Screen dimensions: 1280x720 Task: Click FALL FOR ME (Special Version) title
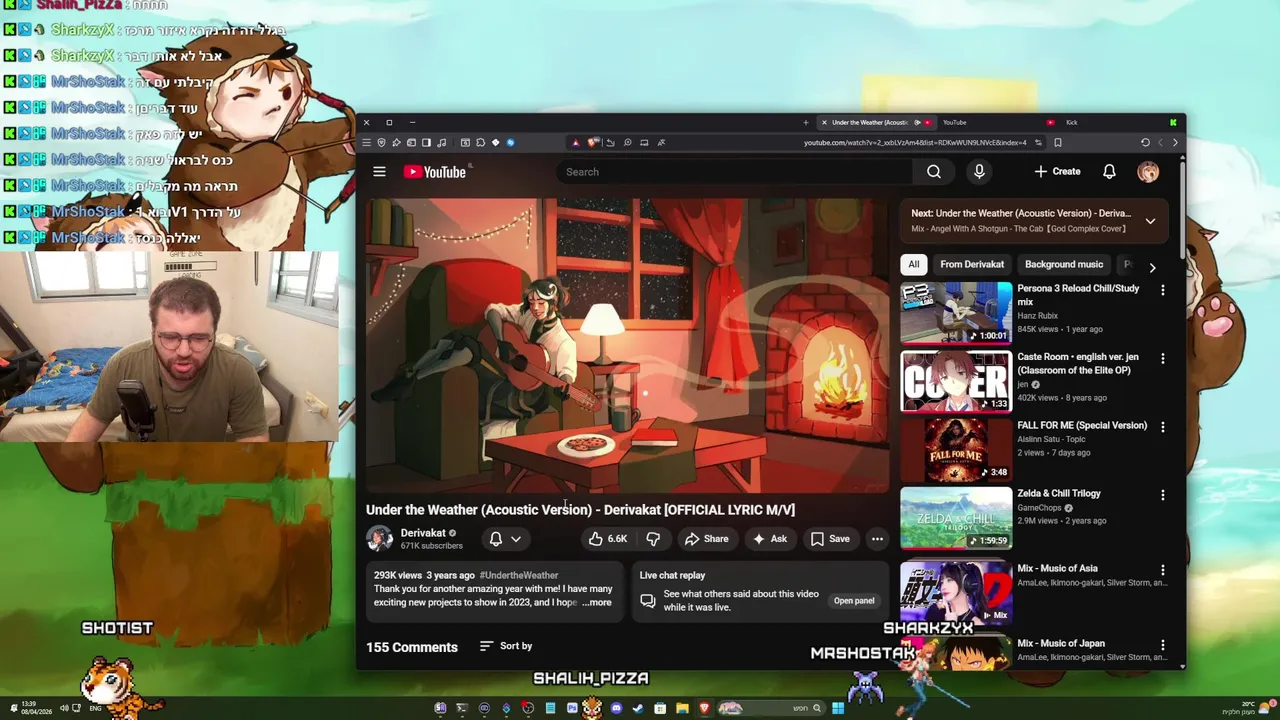[1082, 426]
